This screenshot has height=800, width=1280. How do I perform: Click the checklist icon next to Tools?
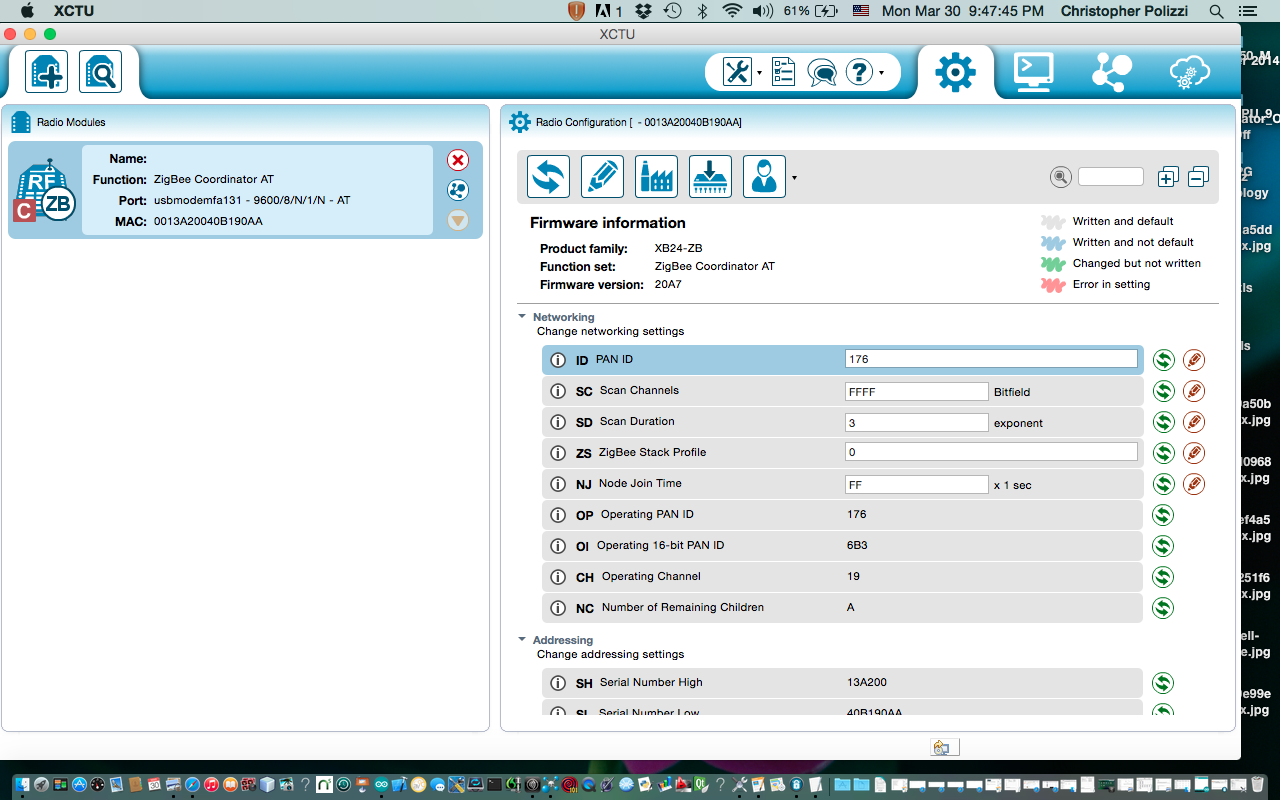tap(784, 72)
